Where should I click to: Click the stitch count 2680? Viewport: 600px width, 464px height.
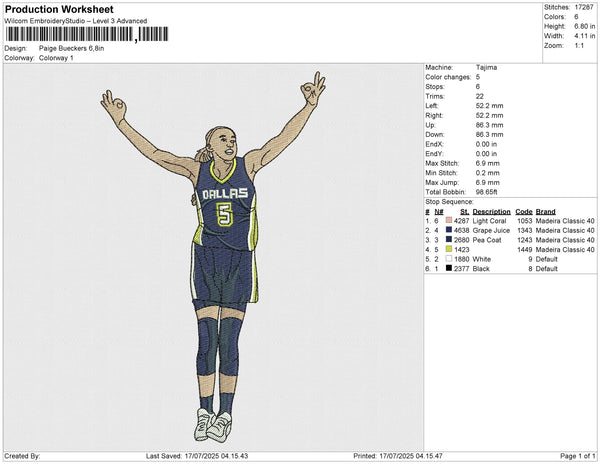pyautogui.click(x=461, y=240)
